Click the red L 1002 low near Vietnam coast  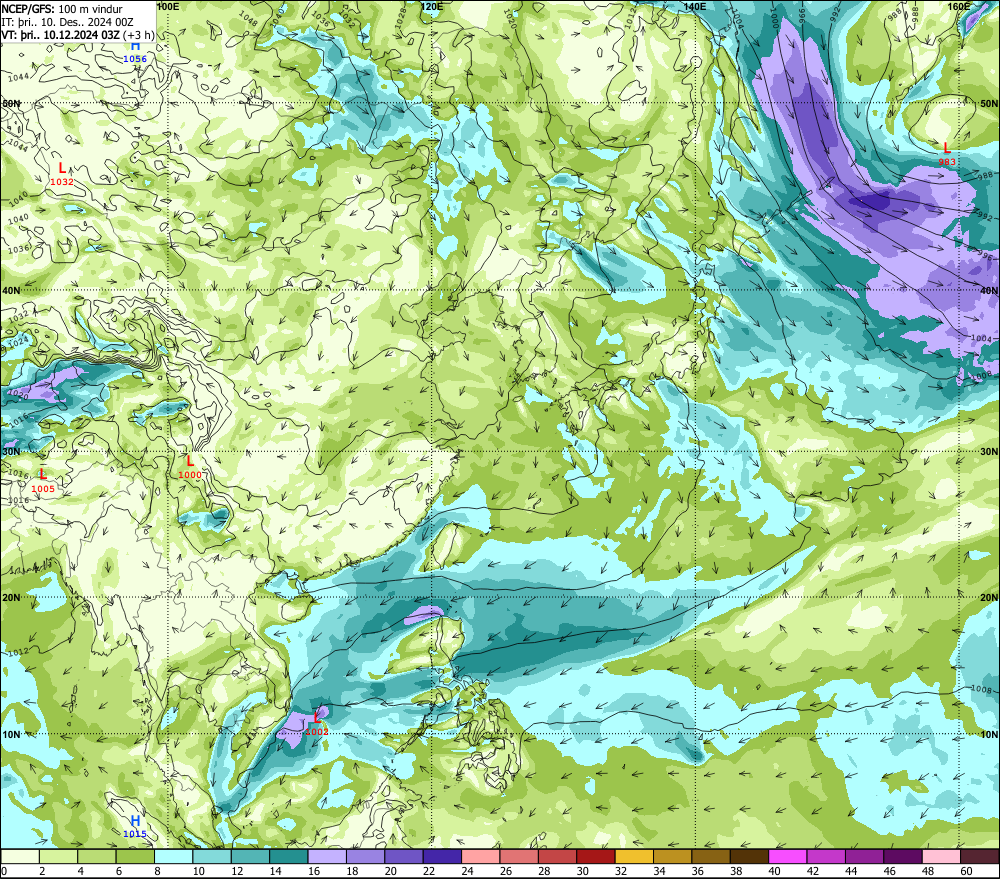tap(317, 724)
